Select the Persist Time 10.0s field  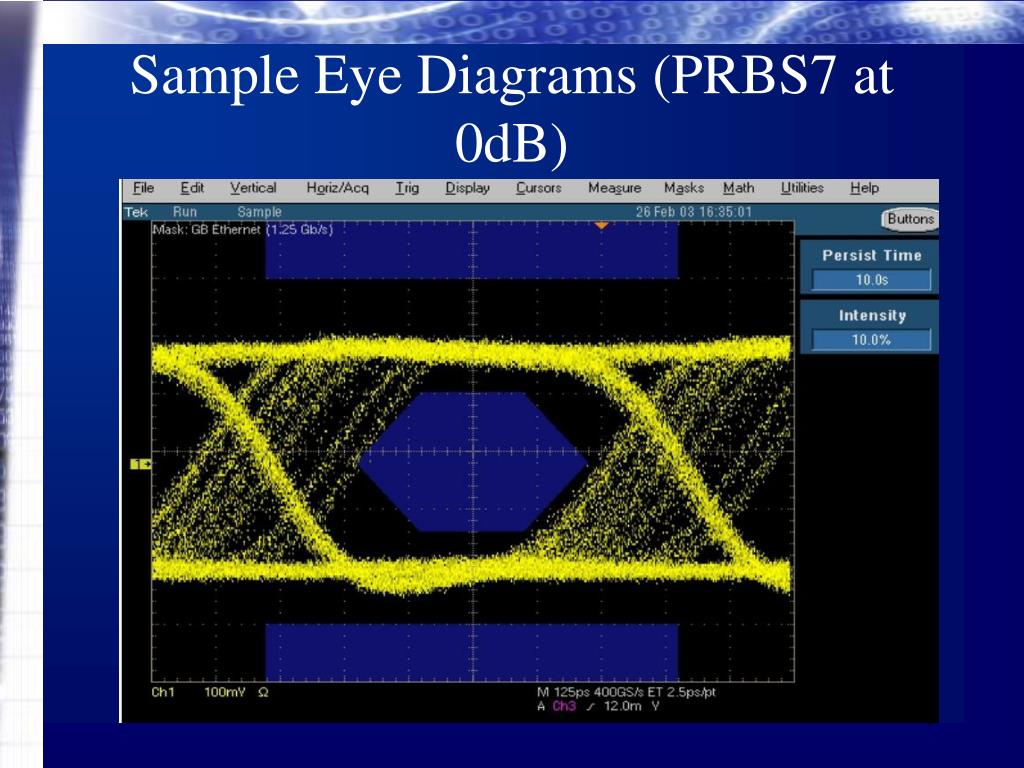pos(871,280)
